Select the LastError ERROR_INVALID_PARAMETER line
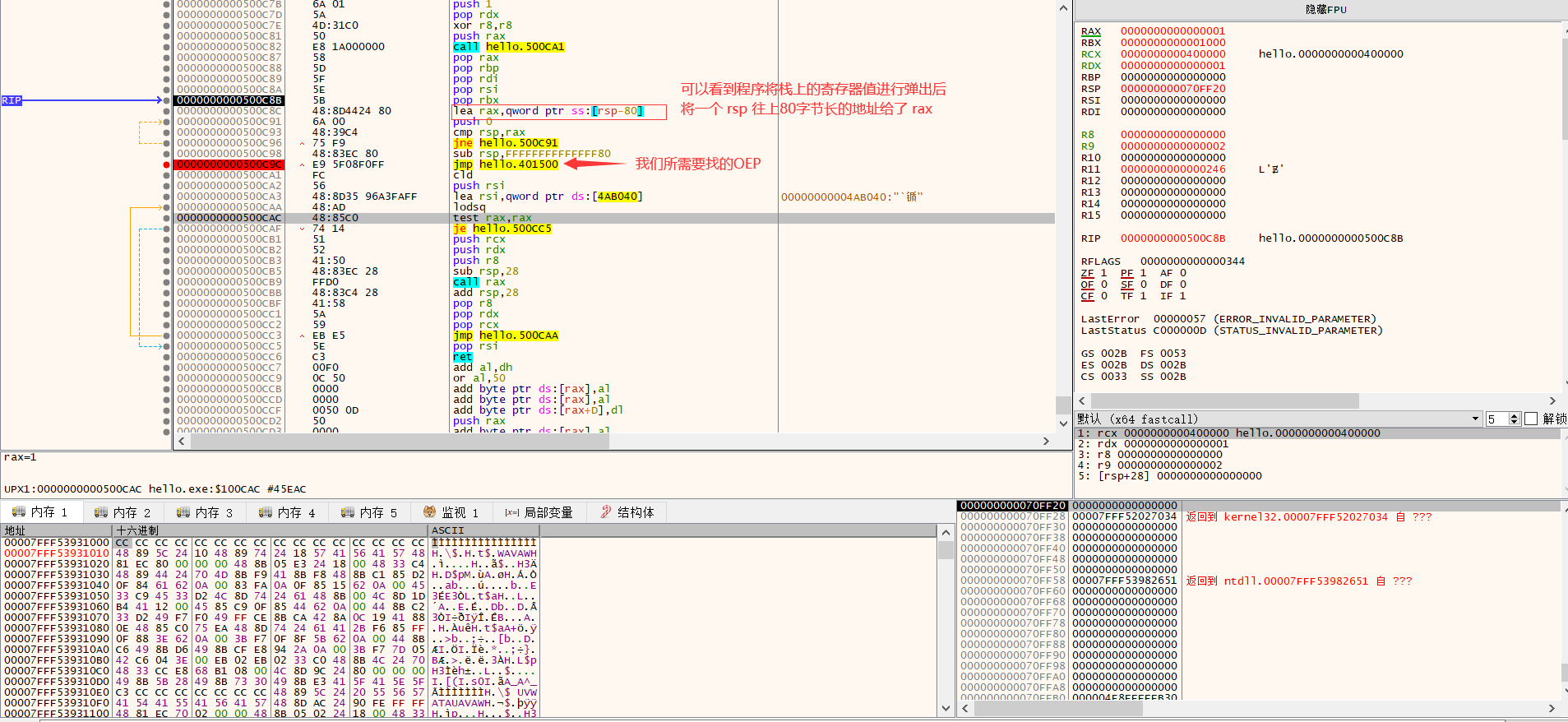 coord(1228,319)
